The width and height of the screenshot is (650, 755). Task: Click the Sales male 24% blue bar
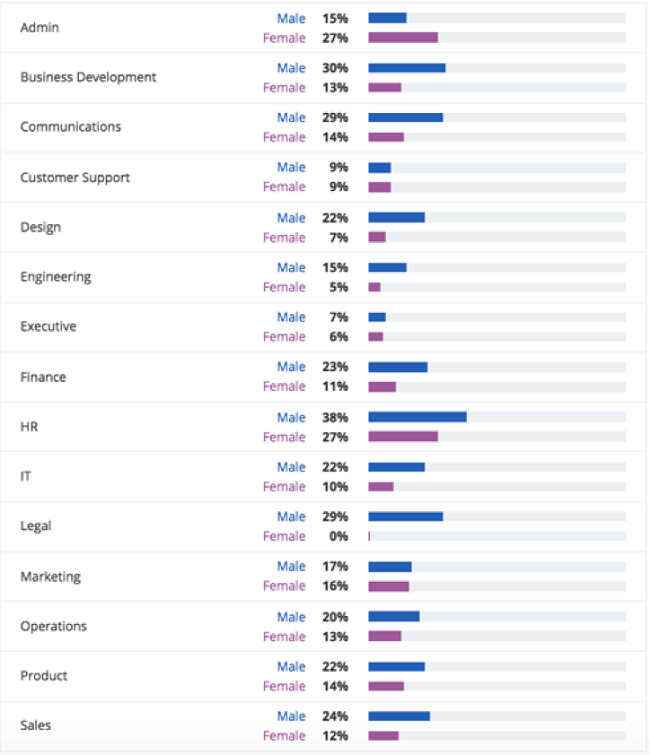pos(399,716)
